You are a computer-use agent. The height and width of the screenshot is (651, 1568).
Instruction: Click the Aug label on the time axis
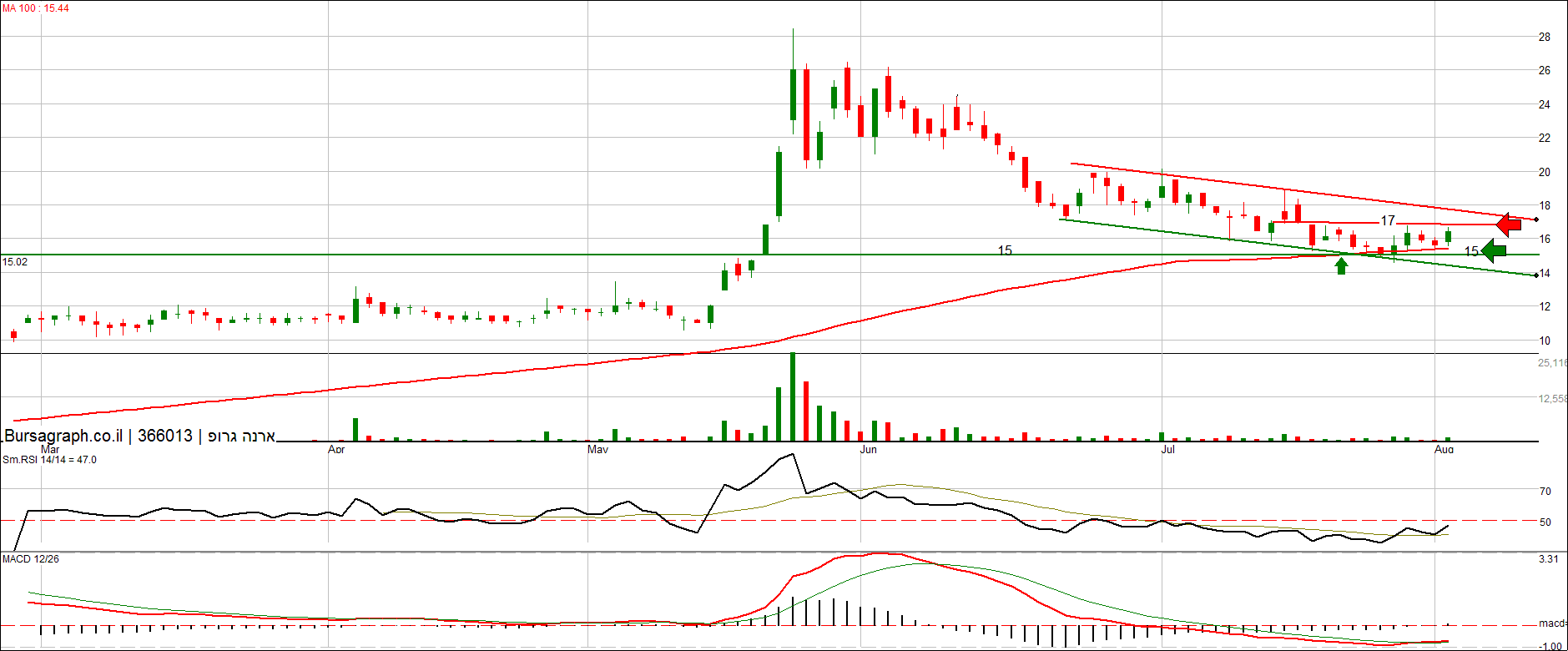(1444, 450)
